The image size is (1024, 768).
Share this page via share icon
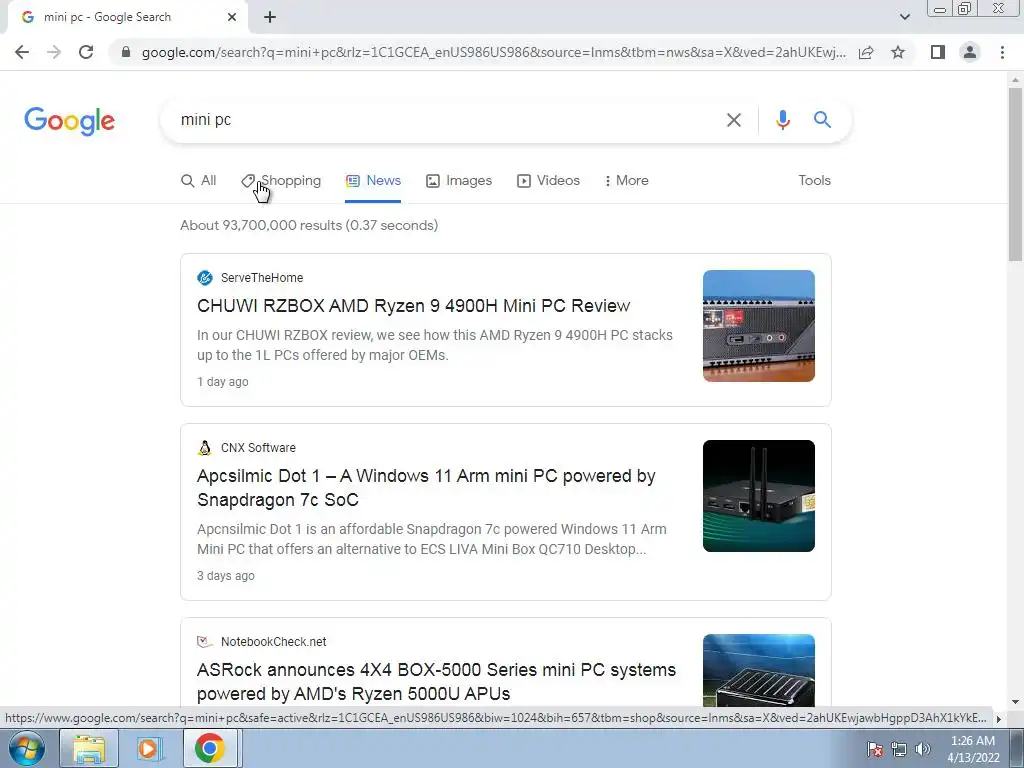(x=866, y=52)
